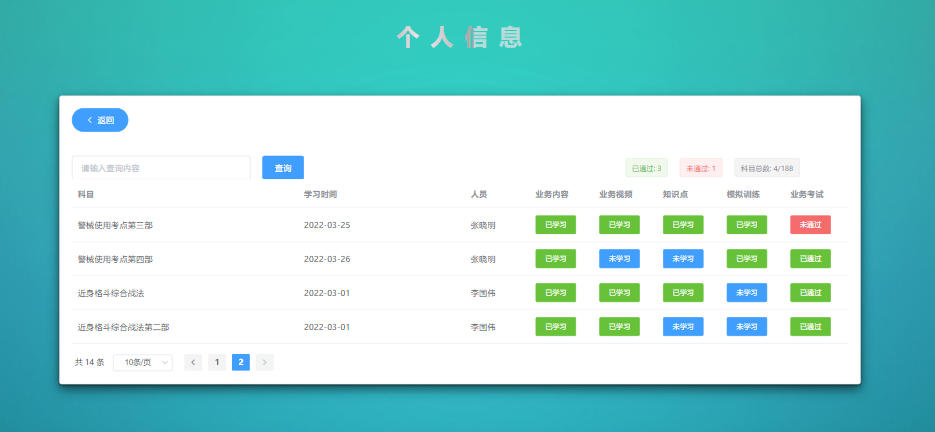Go back with the 返回 button
This screenshot has width=935, height=432.
100,120
